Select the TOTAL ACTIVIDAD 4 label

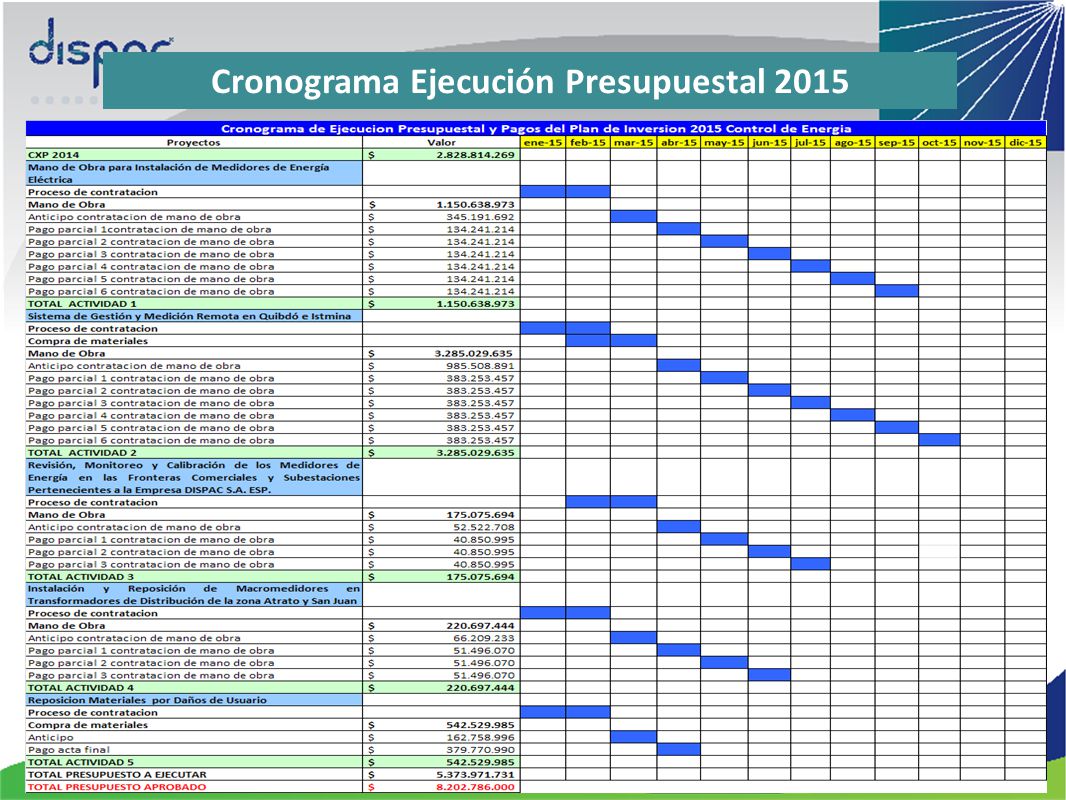(80, 688)
